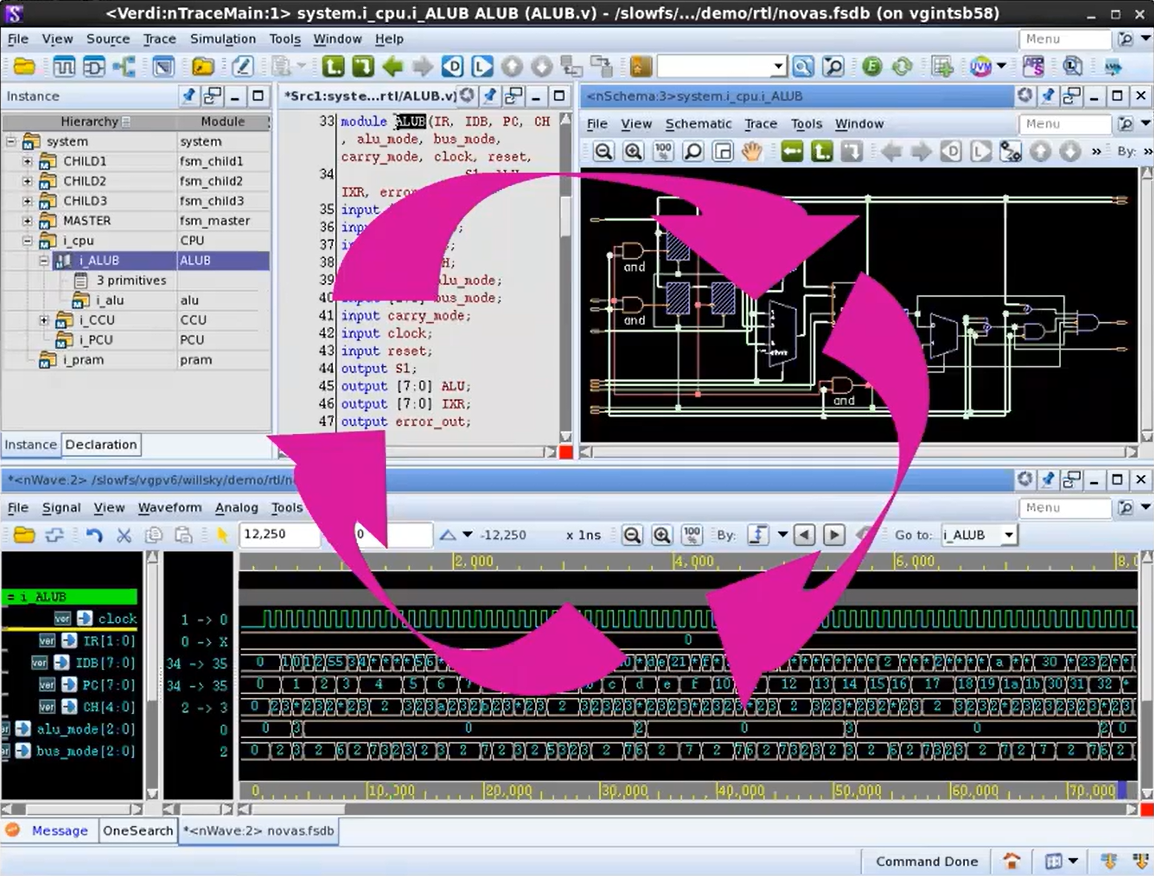
Task: Open the Waveform menu in nWave
Action: (x=169, y=507)
